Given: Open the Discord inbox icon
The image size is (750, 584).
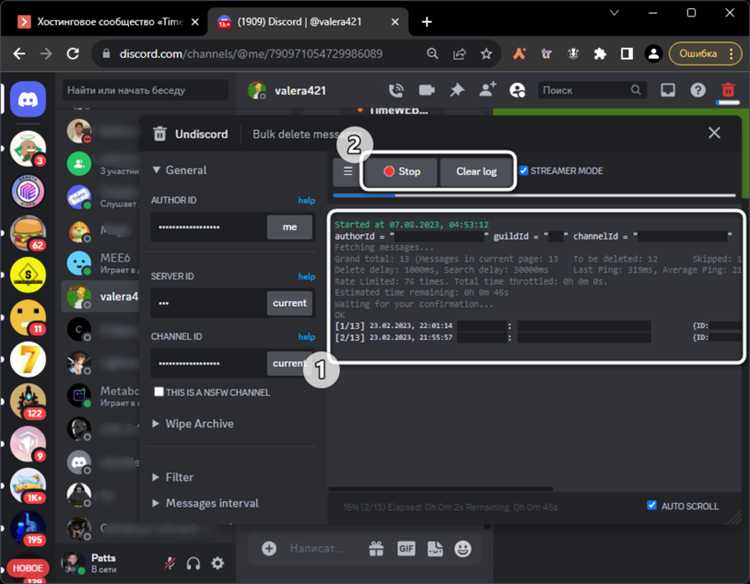Looking at the screenshot, I should 668,90.
